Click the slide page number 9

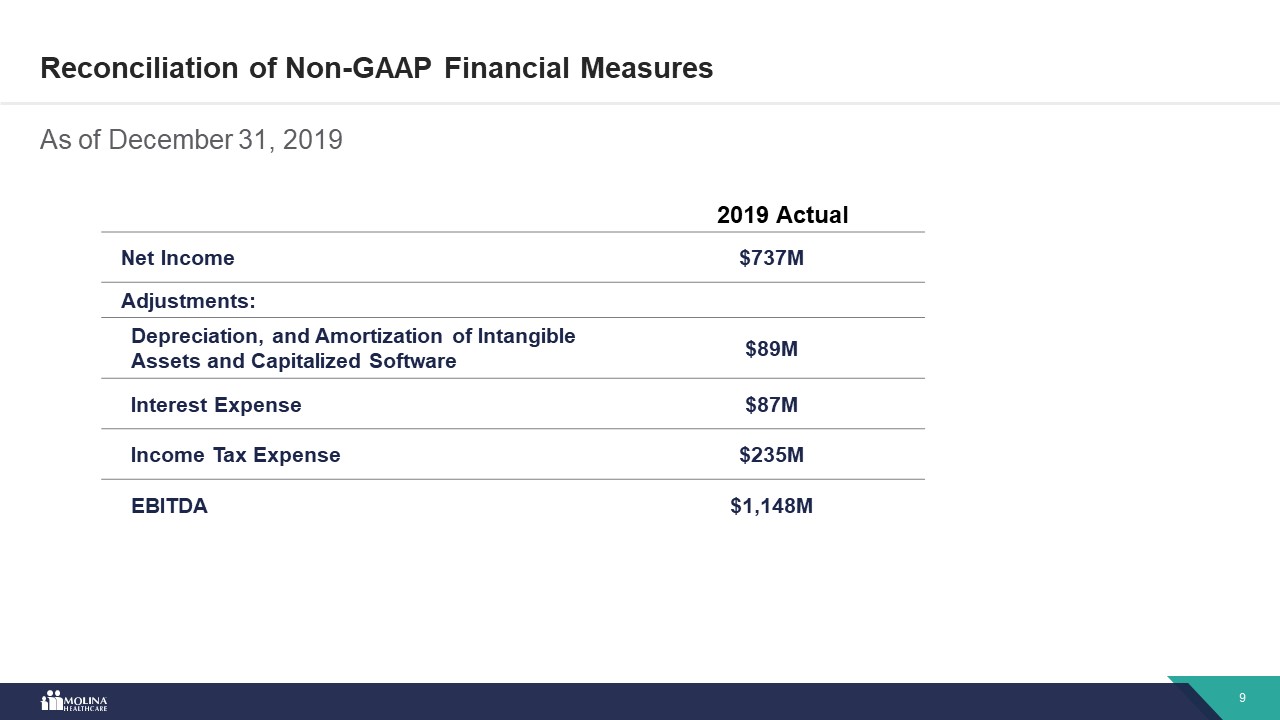(1242, 698)
